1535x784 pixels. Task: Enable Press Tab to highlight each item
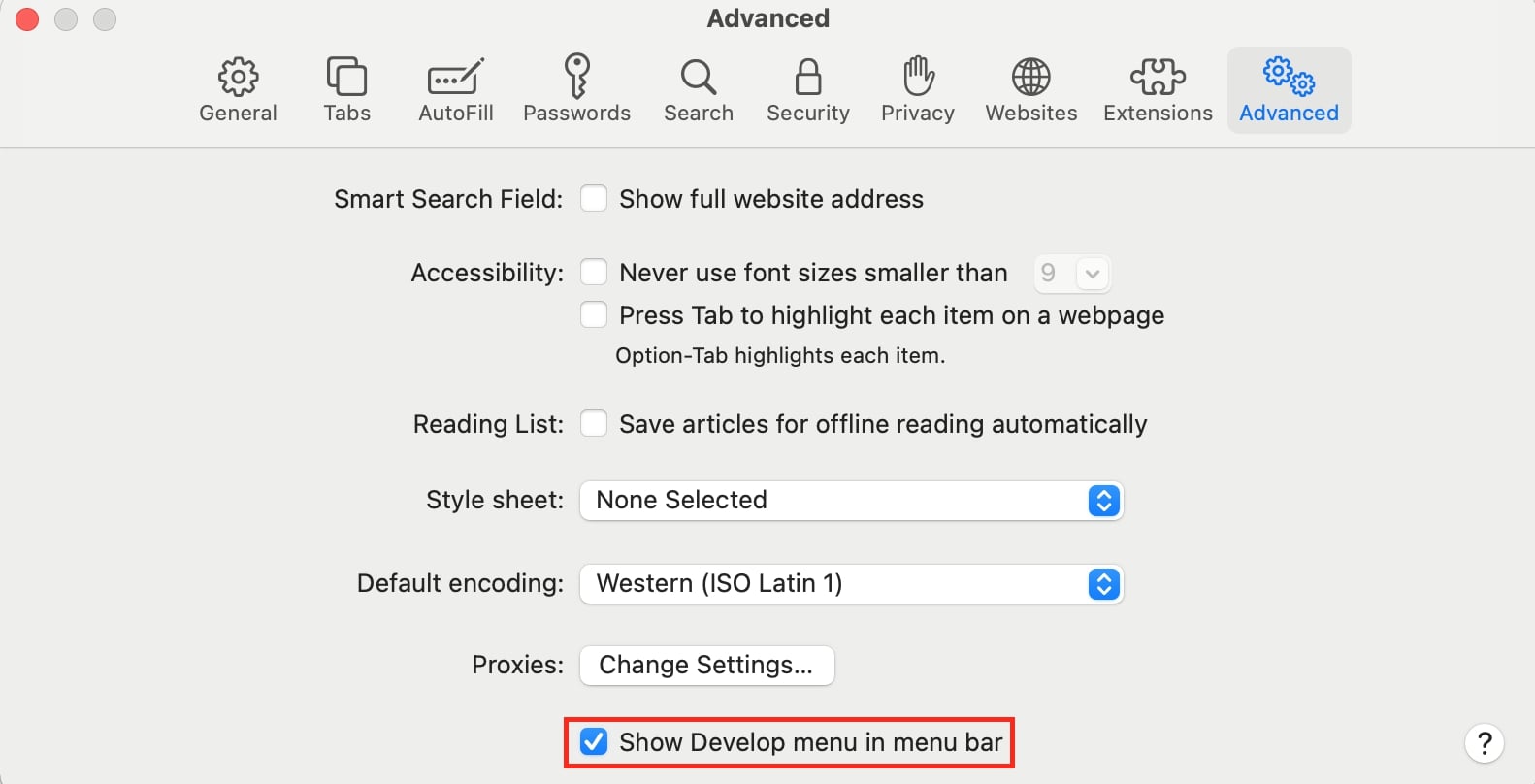coord(594,315)
